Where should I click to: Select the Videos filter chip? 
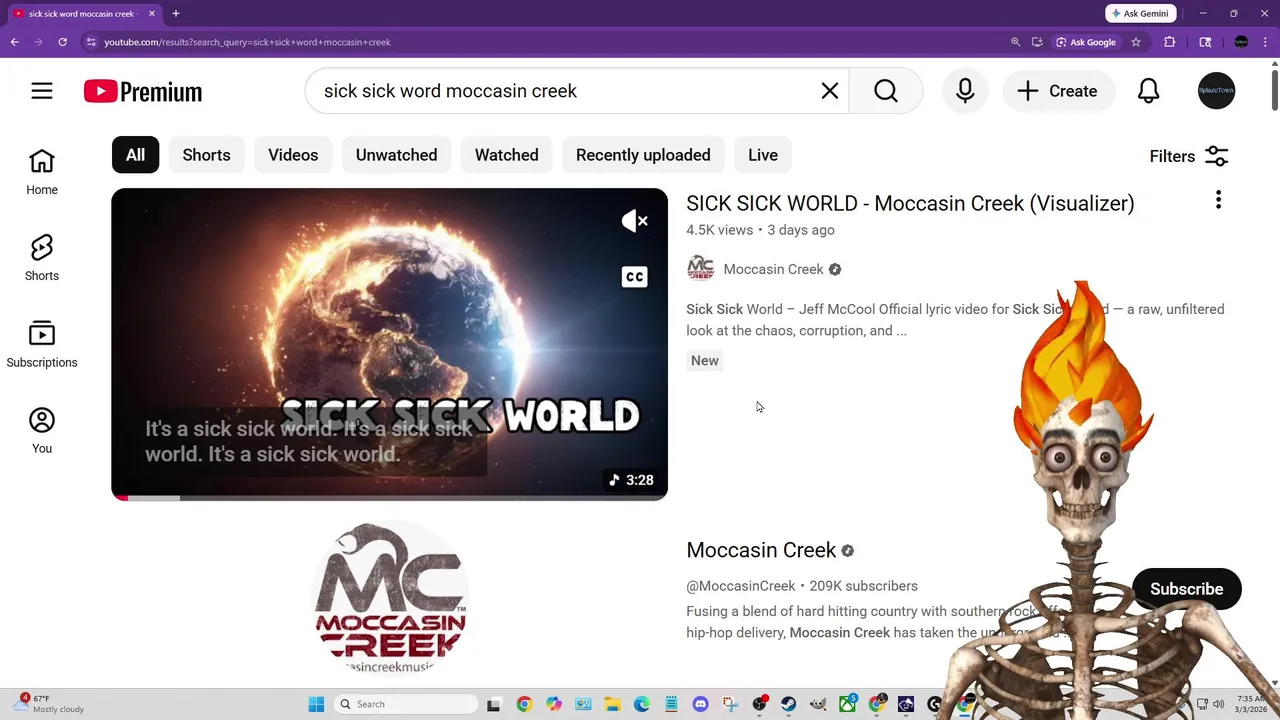point(293,155)
